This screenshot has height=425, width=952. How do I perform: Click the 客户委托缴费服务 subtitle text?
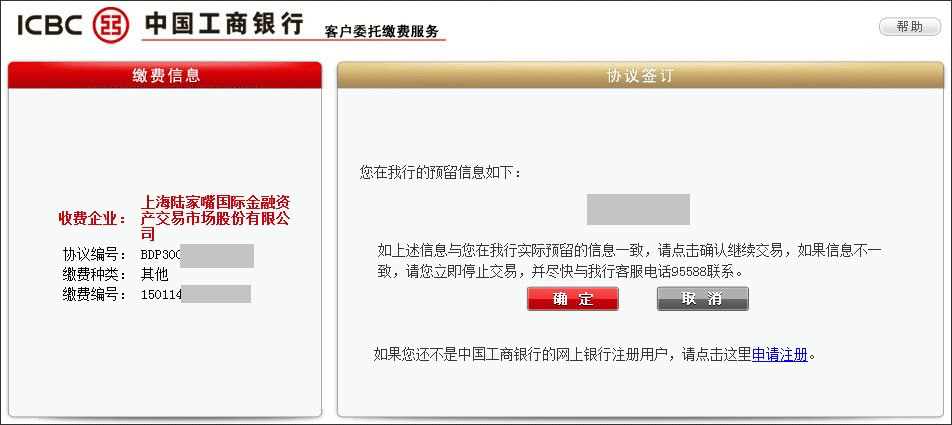381,32
